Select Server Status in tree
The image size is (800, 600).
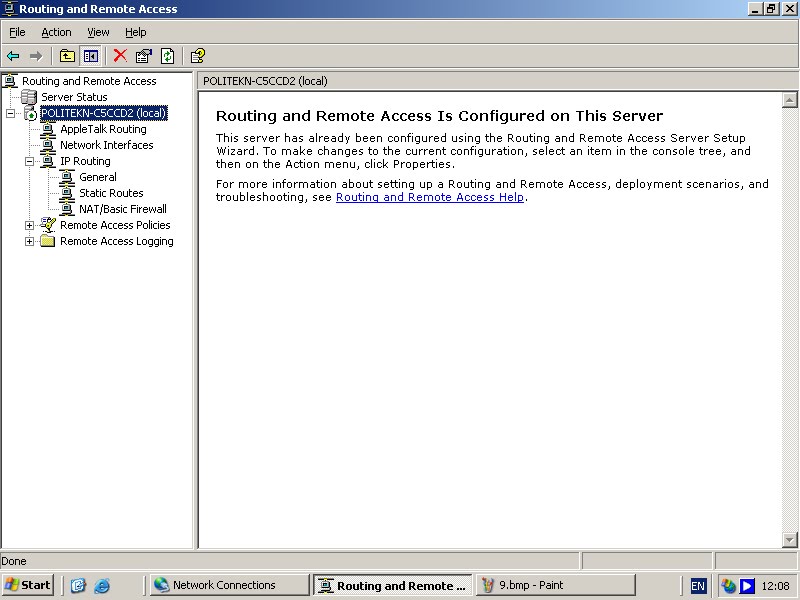pyautogui.click(x=74, y=97)
